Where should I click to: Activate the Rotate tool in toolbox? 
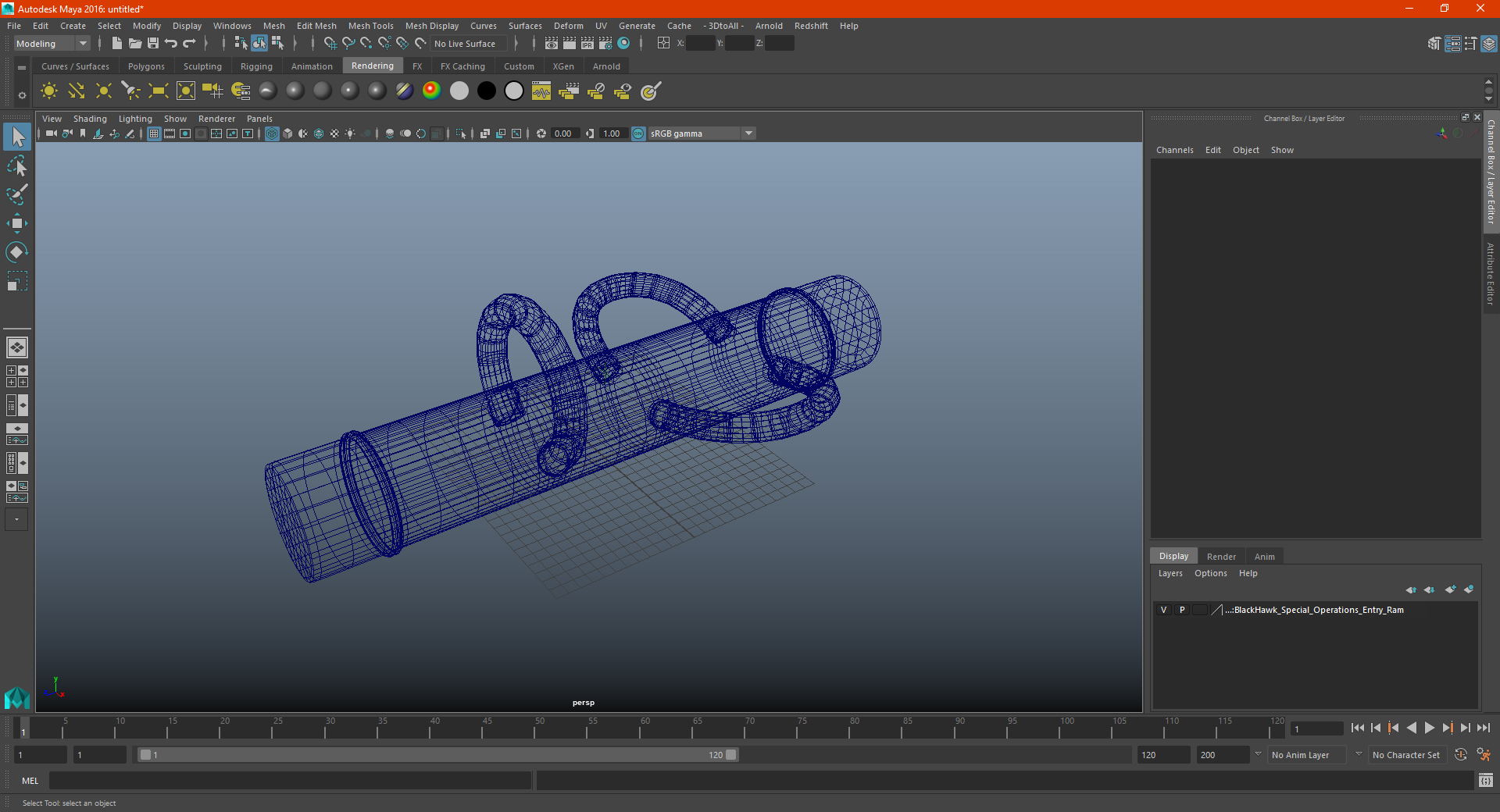pos(16,252)
